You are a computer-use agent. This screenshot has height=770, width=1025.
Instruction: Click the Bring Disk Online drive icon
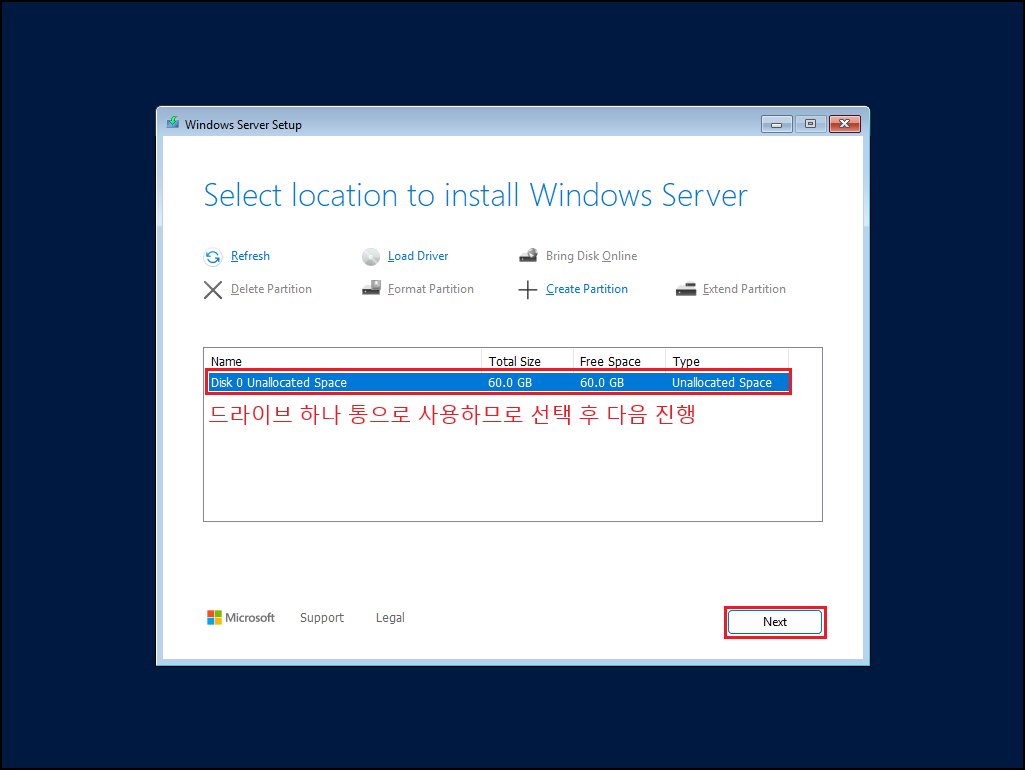528,256
